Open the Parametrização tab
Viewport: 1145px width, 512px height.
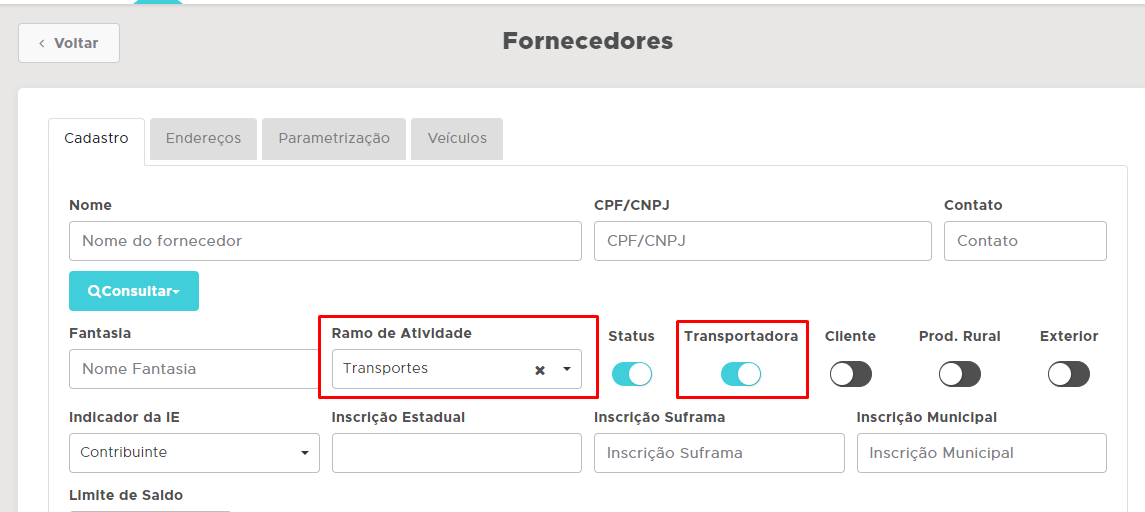pyautogui.click(x=334, y=139)
